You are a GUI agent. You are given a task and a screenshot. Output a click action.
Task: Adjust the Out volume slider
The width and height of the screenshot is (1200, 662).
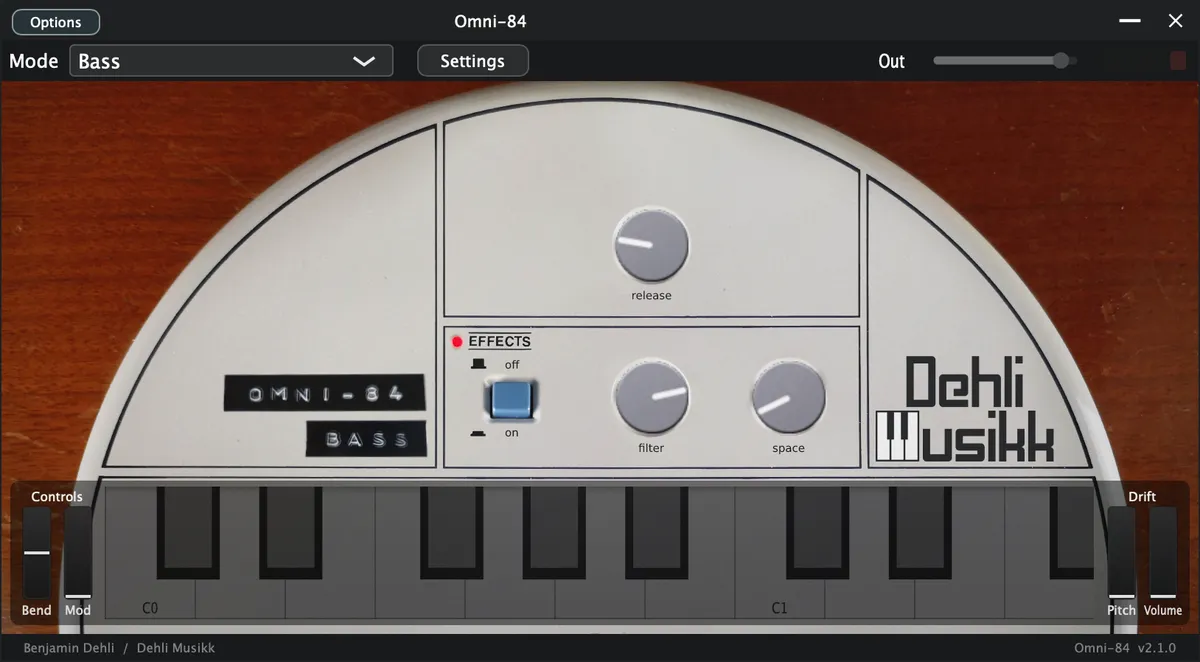pos(1004,61)
